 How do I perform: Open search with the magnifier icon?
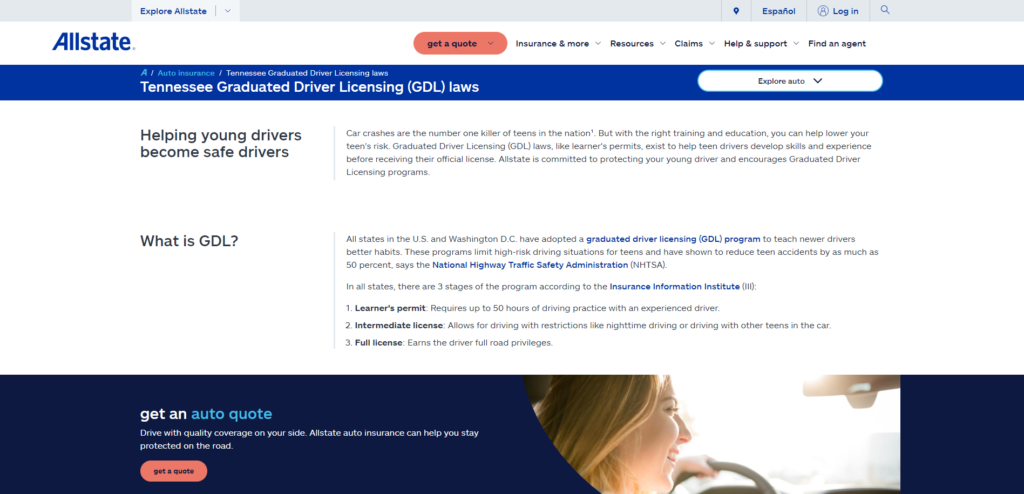click(x=884, y=10)
